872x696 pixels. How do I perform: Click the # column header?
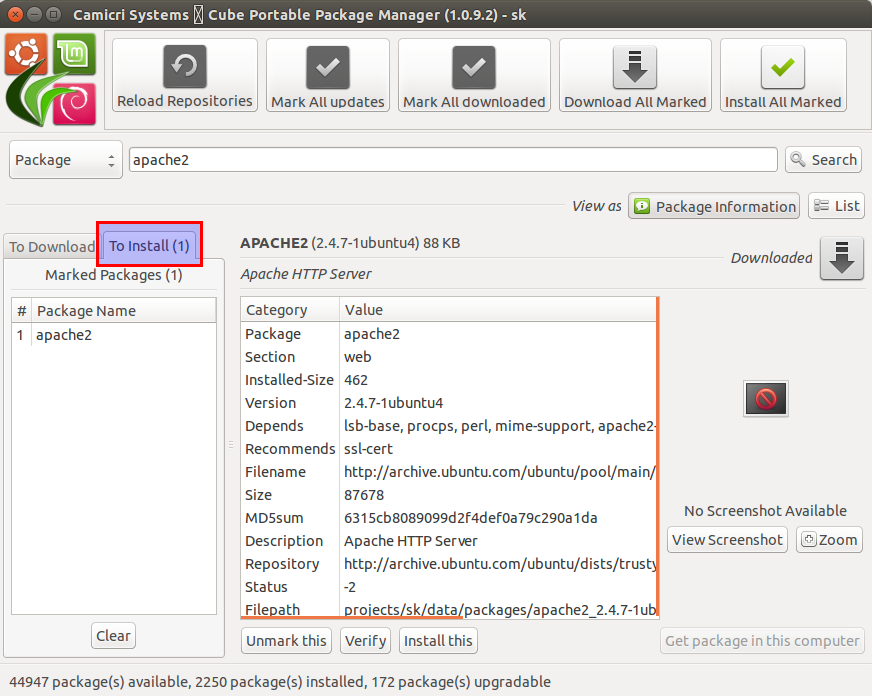pos(22,311)
